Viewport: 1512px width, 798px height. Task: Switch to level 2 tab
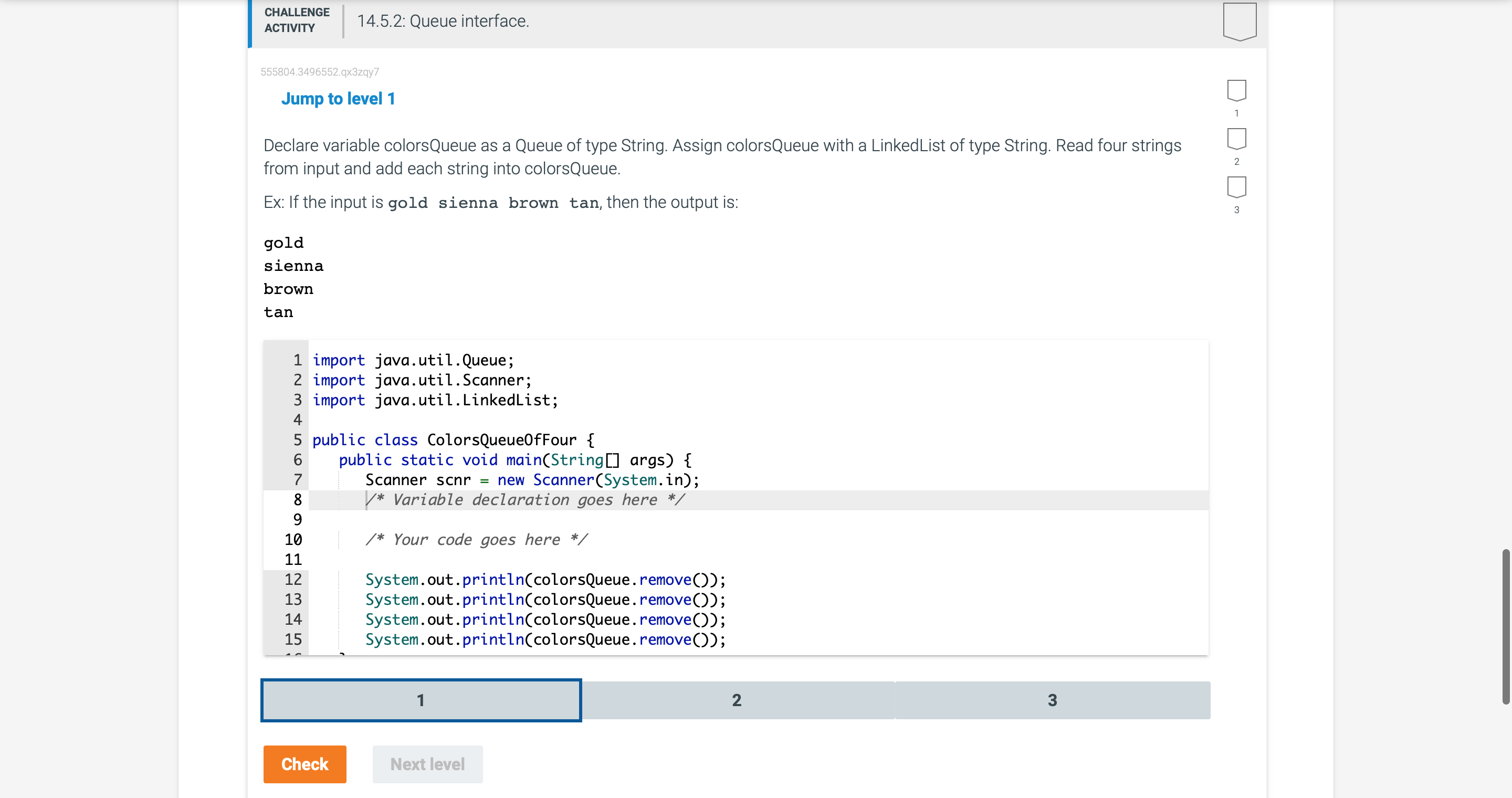point(737,700)
